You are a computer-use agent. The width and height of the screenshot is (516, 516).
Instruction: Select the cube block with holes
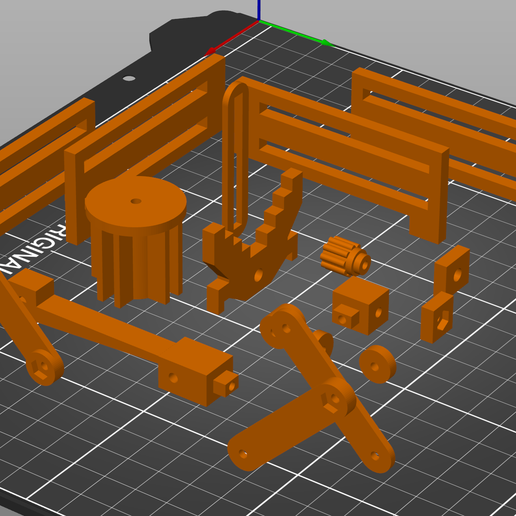point(360,305)
